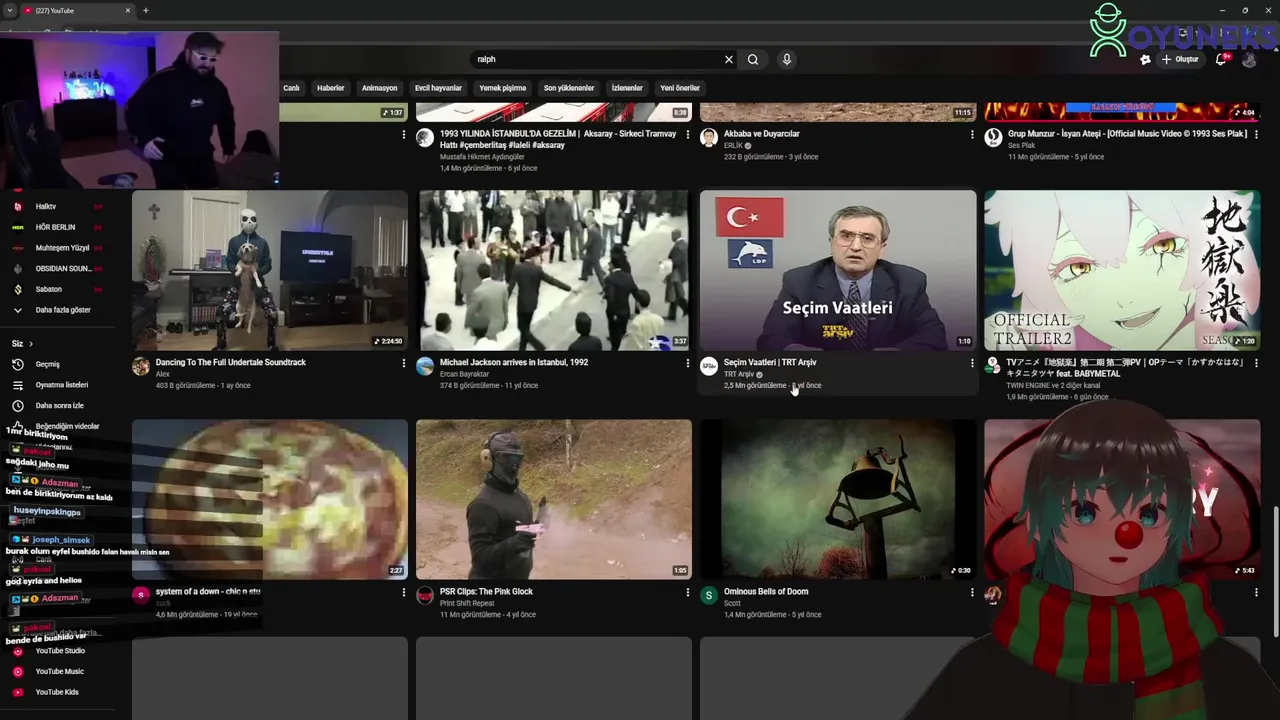Open more options for Seçim Vaatleri video
The height and width of the screenshot is (720, 1280).
point(972,363)
